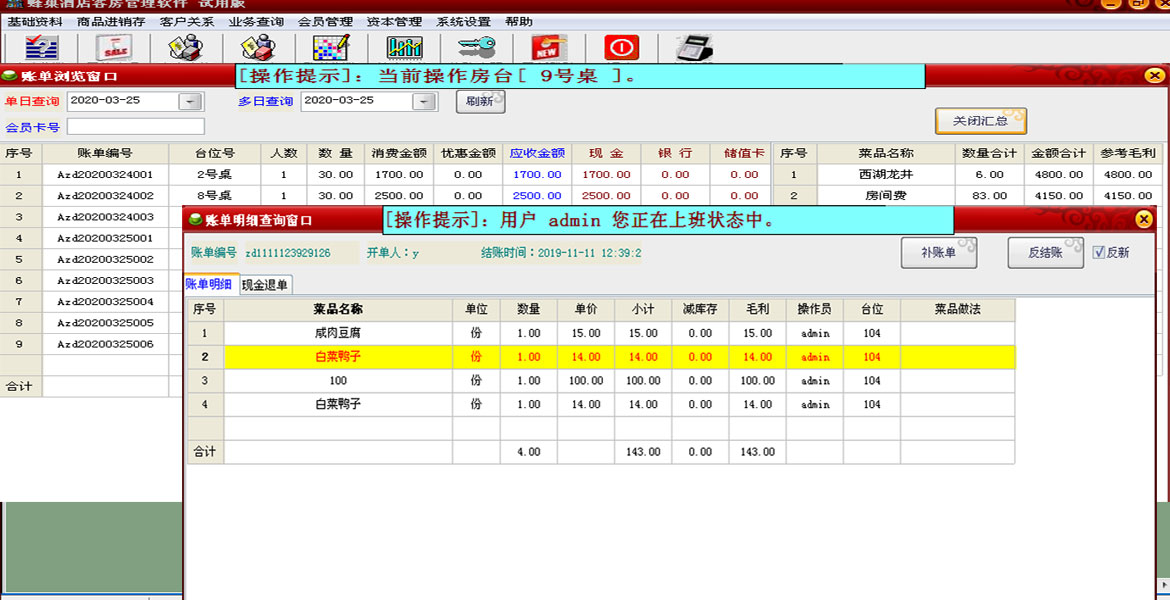
Task: Click the 2号桌 table cell
Action: 215,175
